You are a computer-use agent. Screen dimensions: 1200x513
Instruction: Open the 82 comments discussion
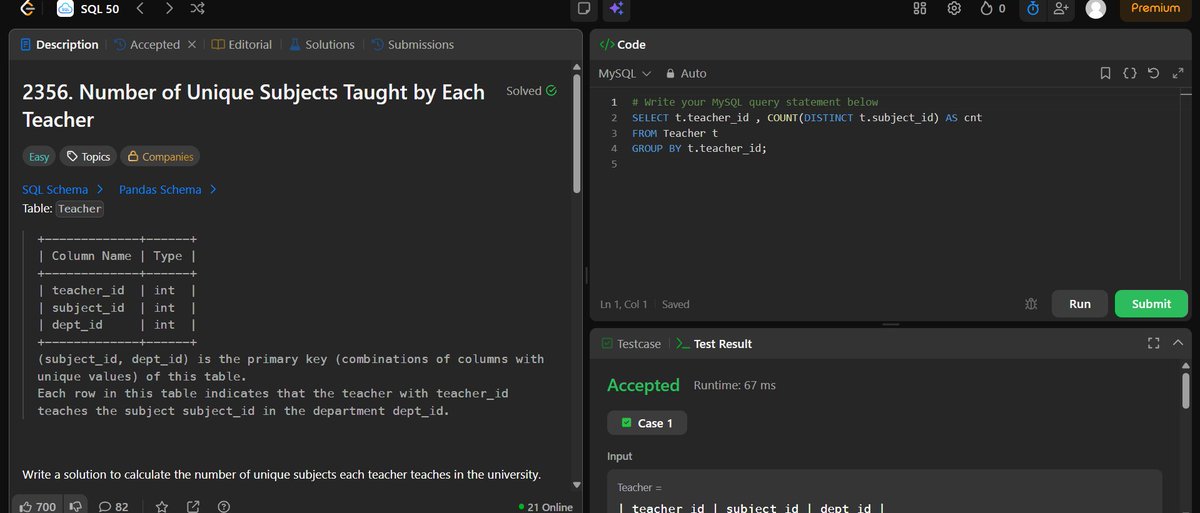click(113, 507)
